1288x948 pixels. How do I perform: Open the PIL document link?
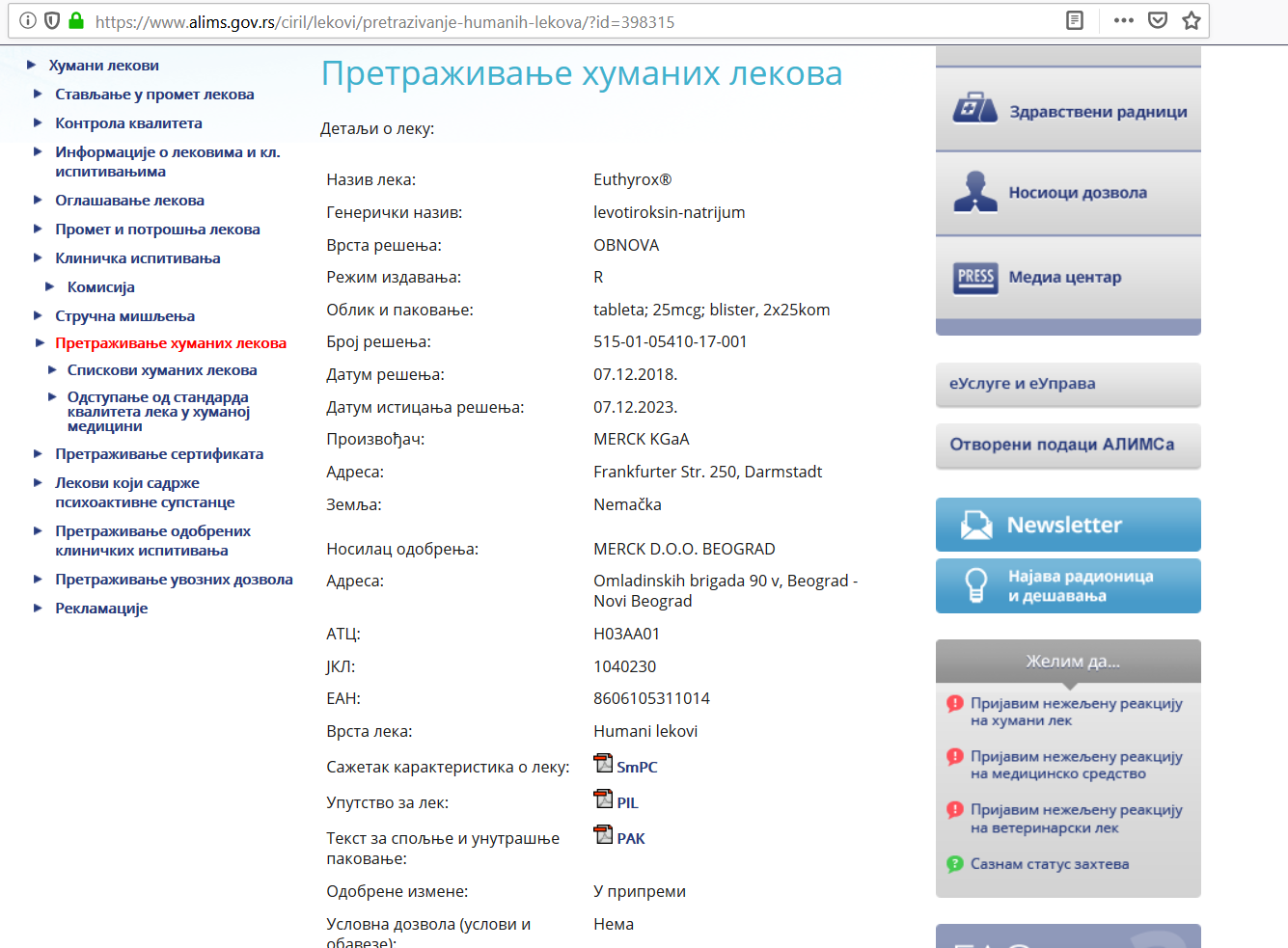tap(627, 803)
